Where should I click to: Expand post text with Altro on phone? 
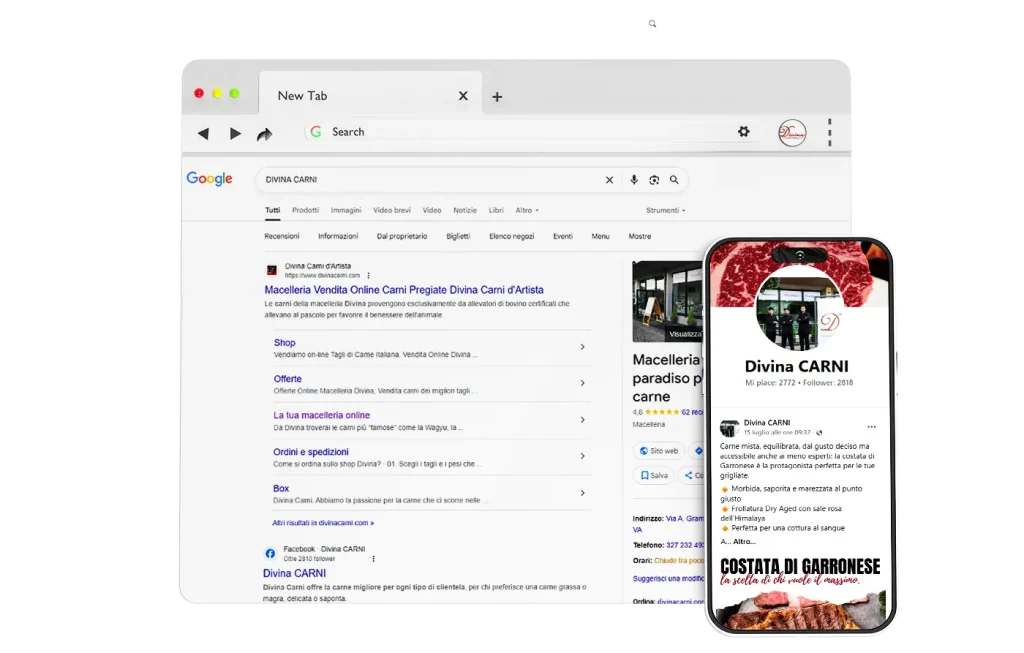pyautogui.click(x=744, y=541)
